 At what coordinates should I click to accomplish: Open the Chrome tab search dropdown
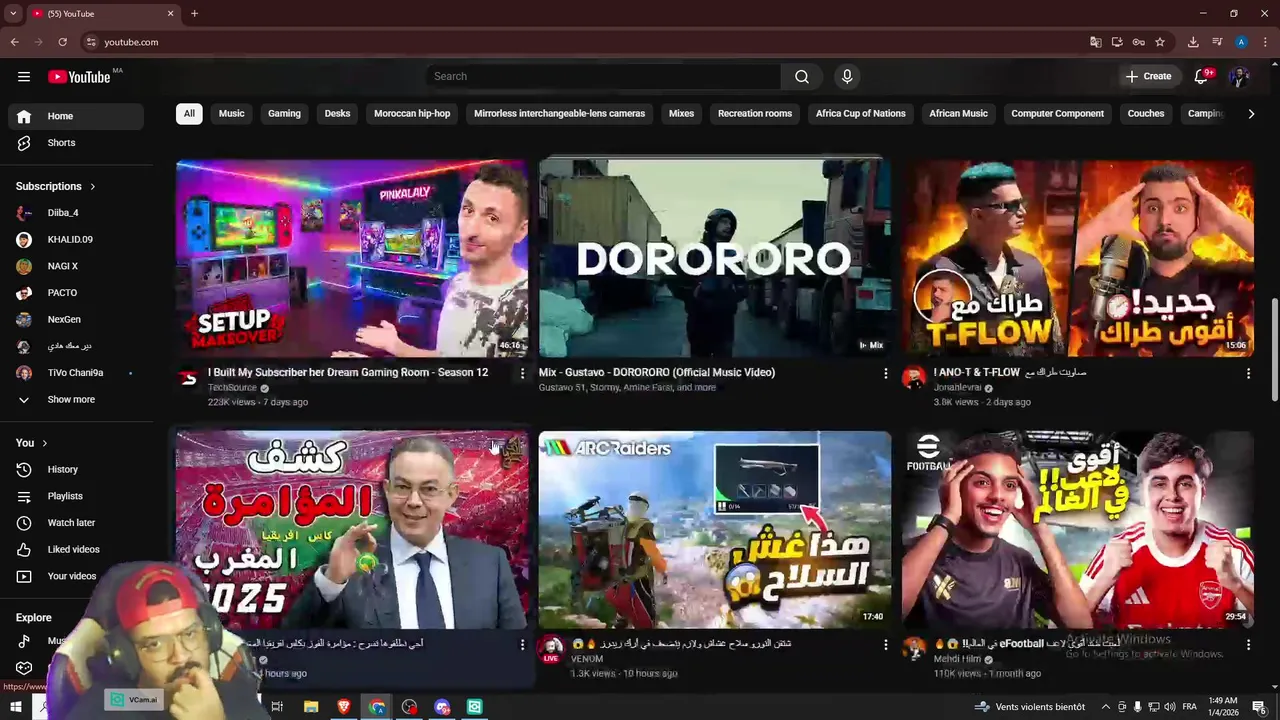pyautogui.click(x=13, y=14)
